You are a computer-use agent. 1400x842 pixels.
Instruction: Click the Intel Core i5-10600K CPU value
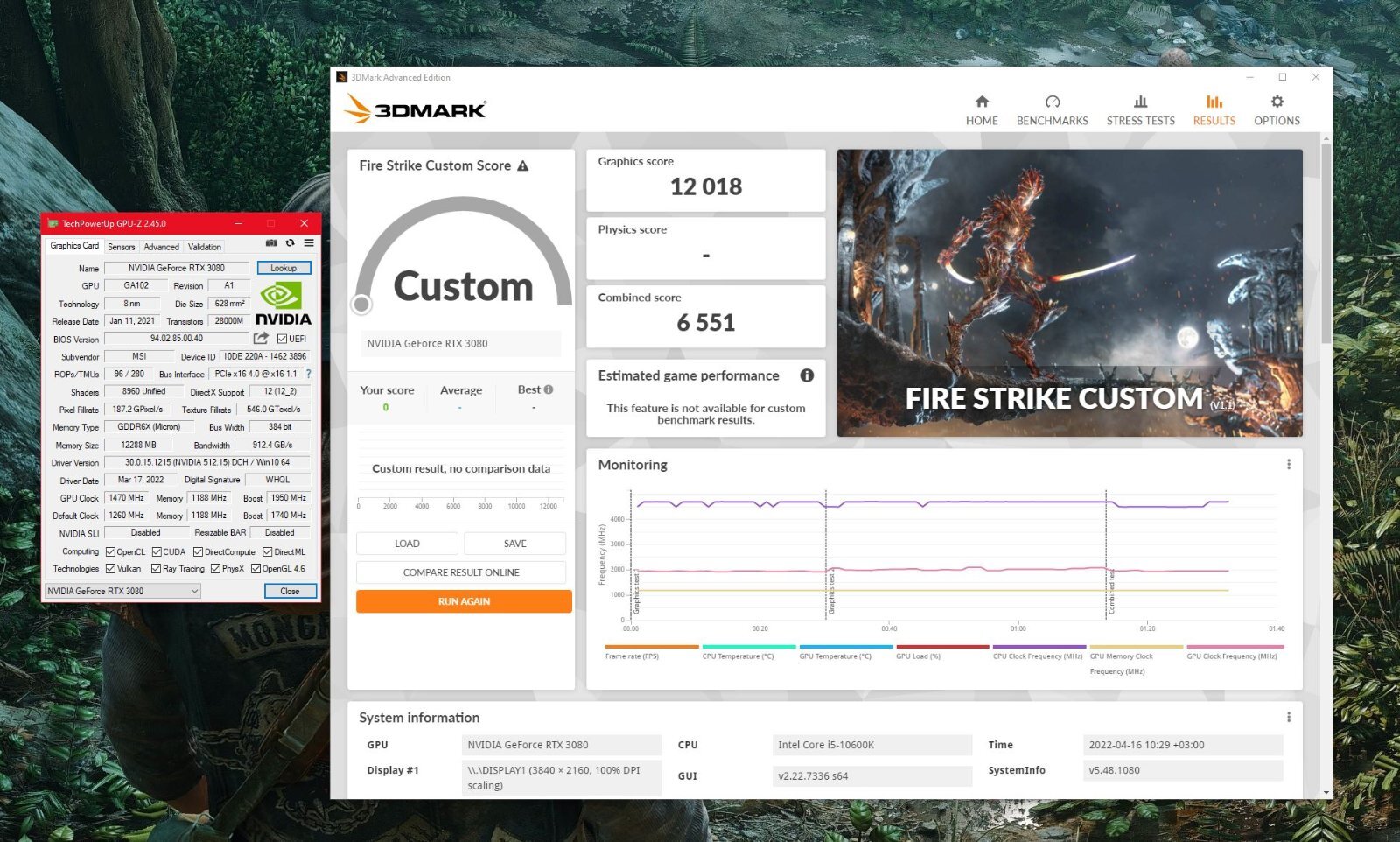tap(871, 745)
